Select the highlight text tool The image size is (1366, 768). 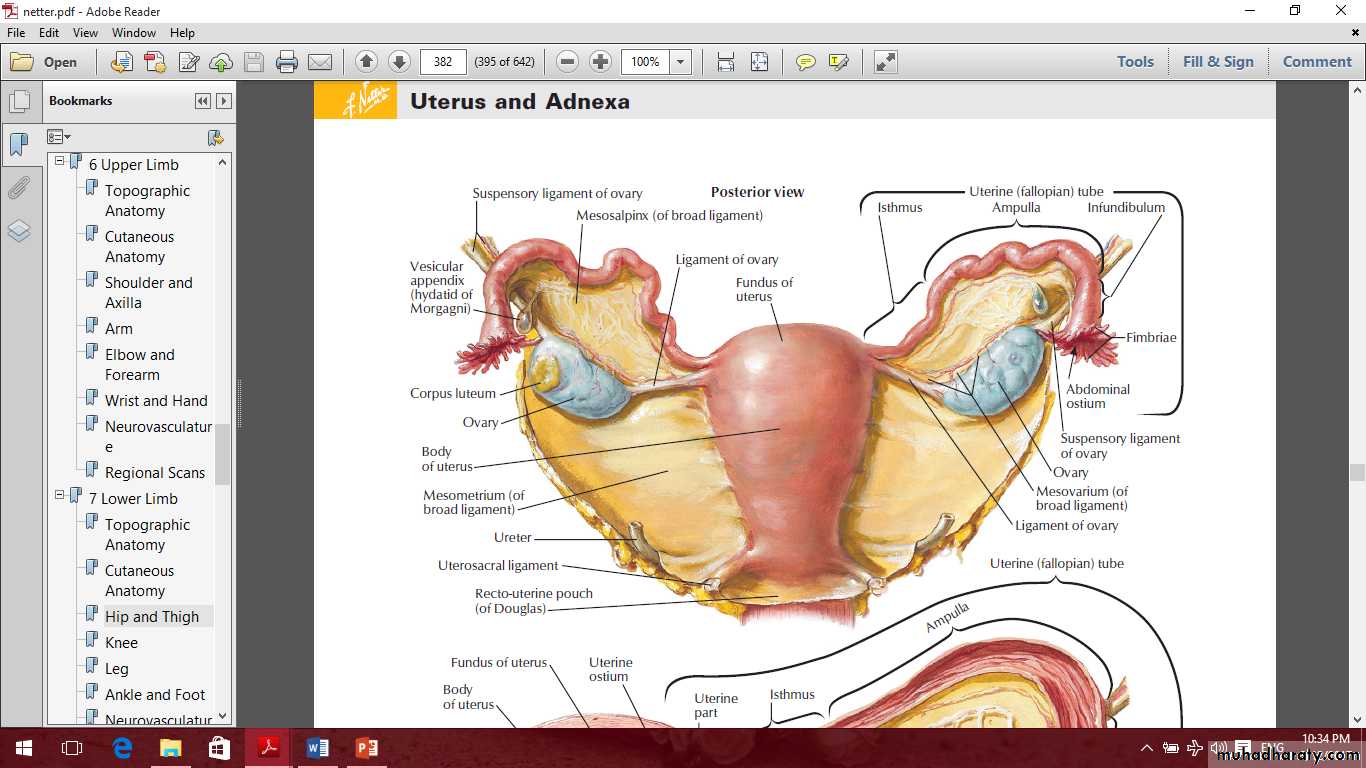(838, 62)
